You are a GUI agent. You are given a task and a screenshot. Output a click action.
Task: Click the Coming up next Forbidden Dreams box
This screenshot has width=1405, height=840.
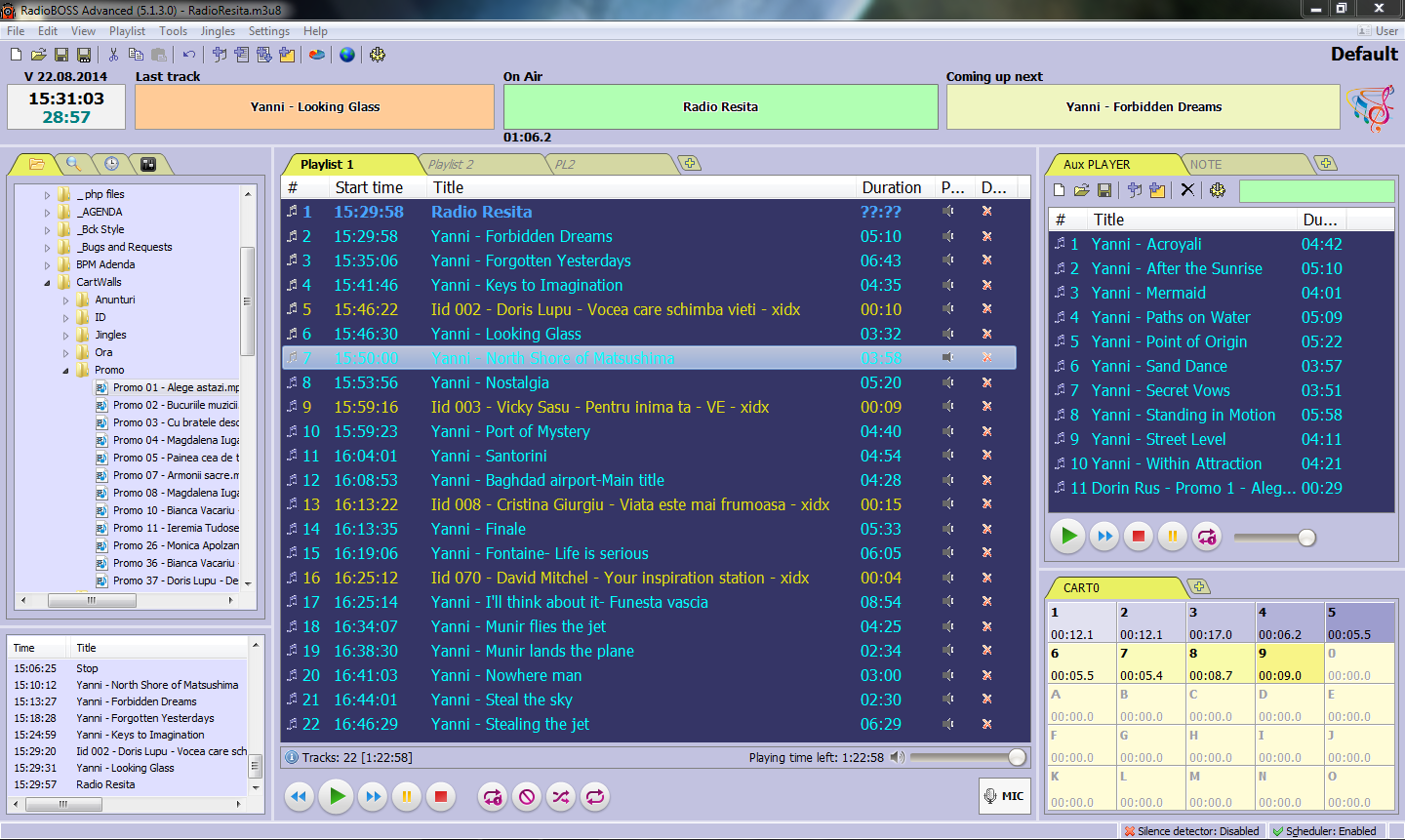(x=1143, y=107)
